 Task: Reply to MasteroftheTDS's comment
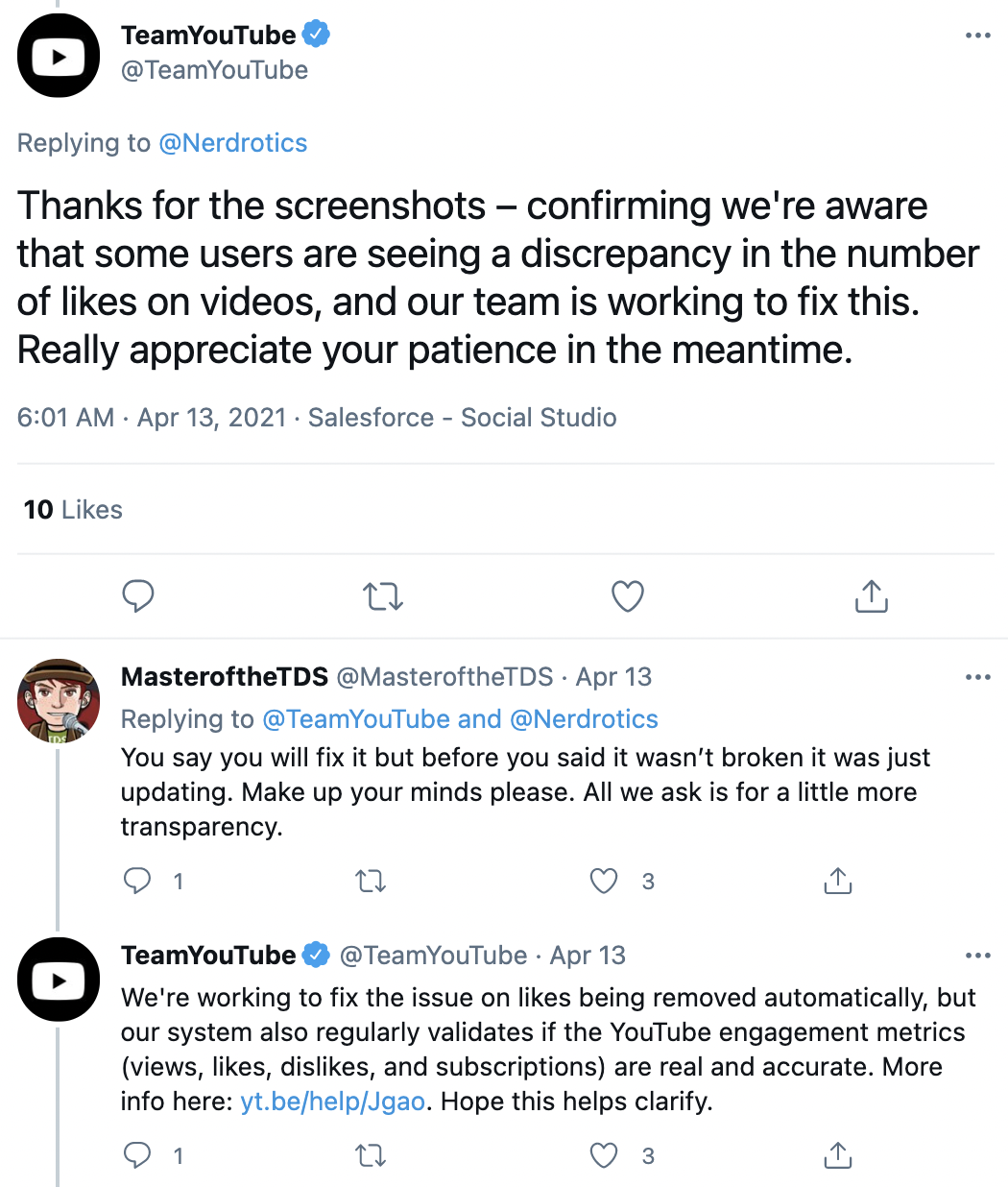(138, 881)
